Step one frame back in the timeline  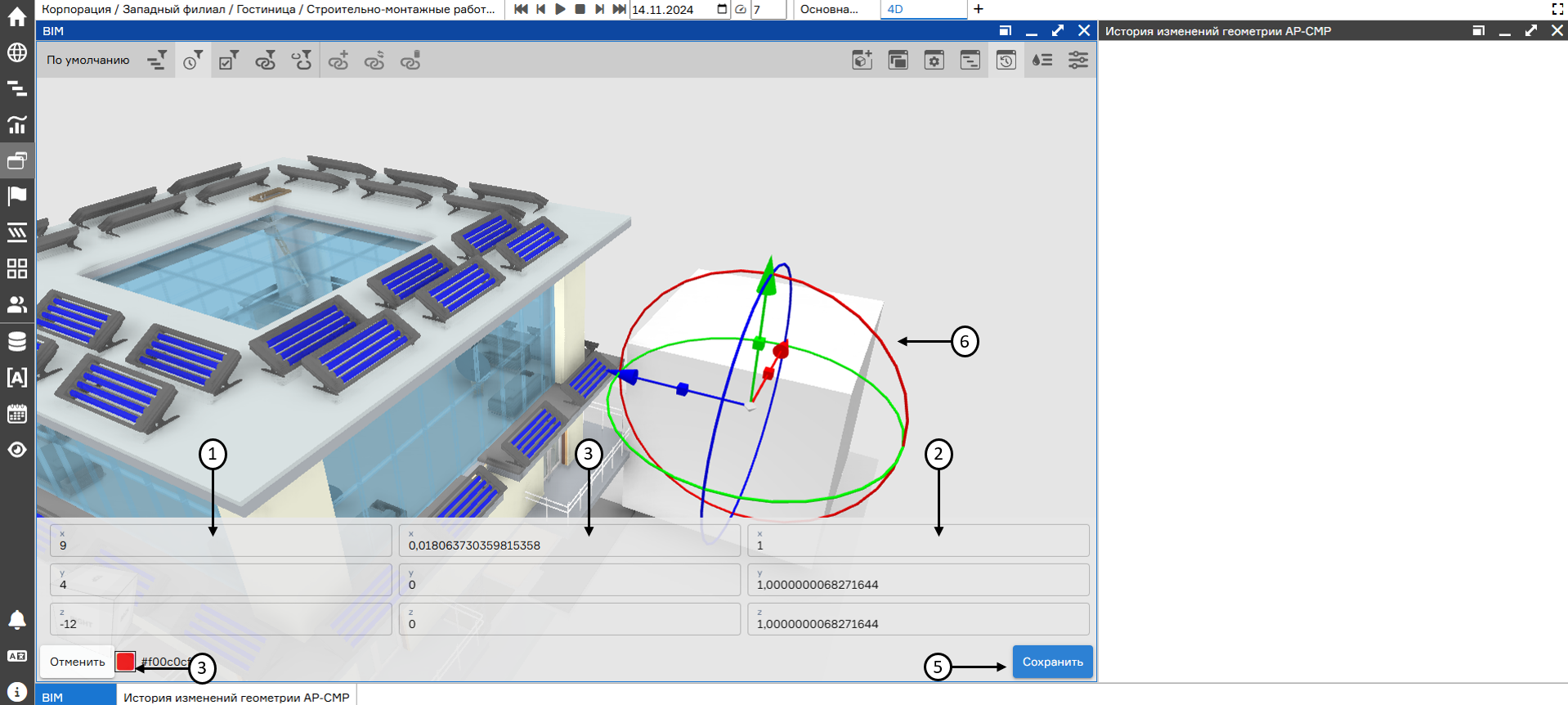(x=540, y=9)
